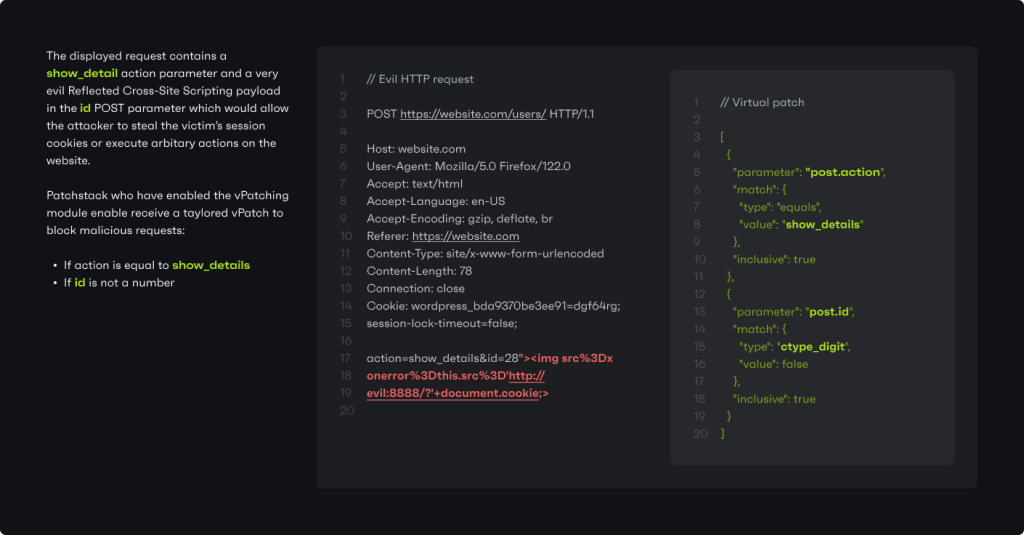Select the 'Connection: close' line
This screenshot has height=535, width=1024.
415,289
